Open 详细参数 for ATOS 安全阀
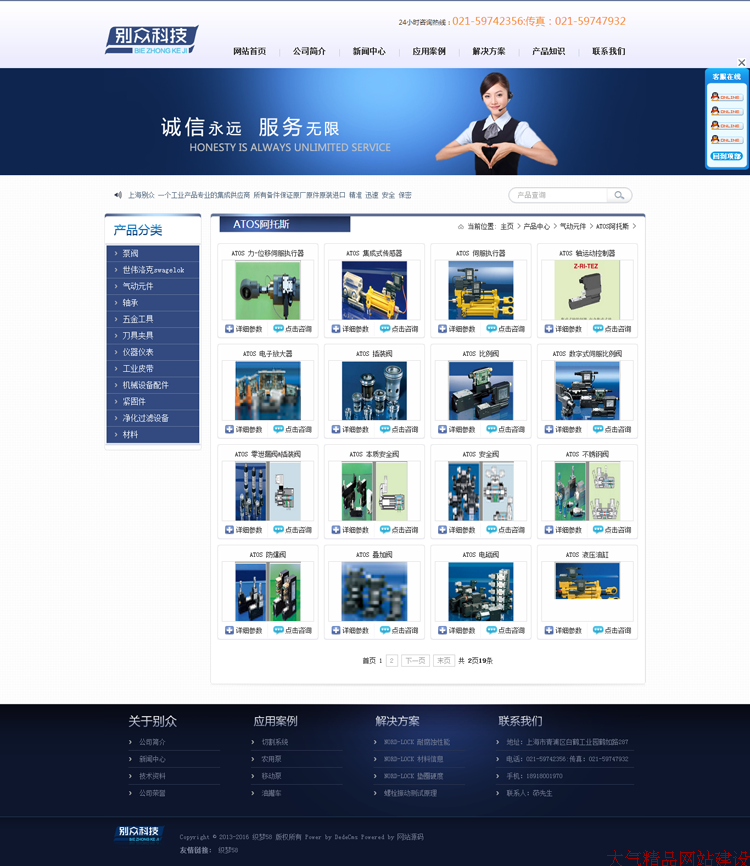Image resolution: width=750 pixels, height=866 pixels. click(457, 530)
